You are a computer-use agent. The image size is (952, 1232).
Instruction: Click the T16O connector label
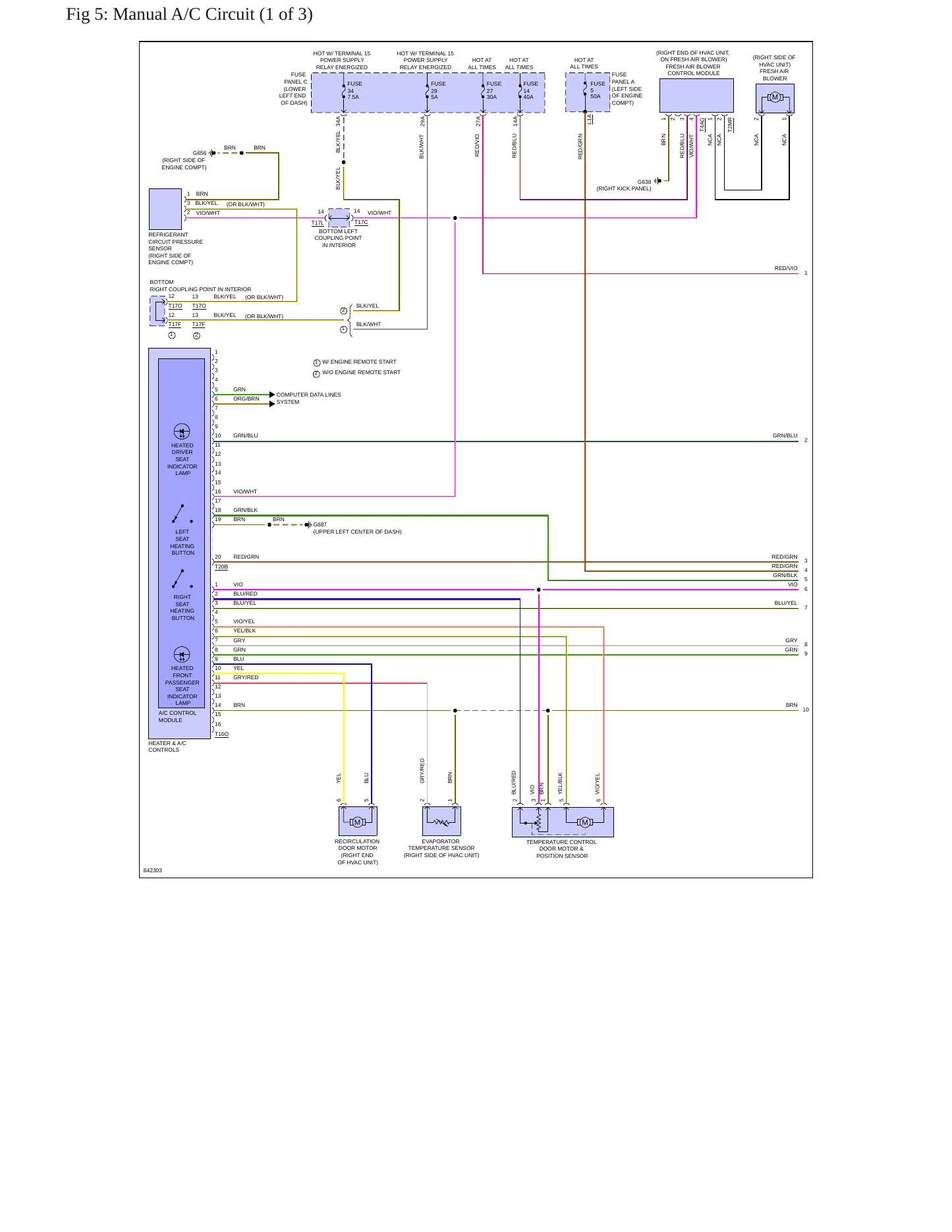pyautogui.click(x=221, y=734)
